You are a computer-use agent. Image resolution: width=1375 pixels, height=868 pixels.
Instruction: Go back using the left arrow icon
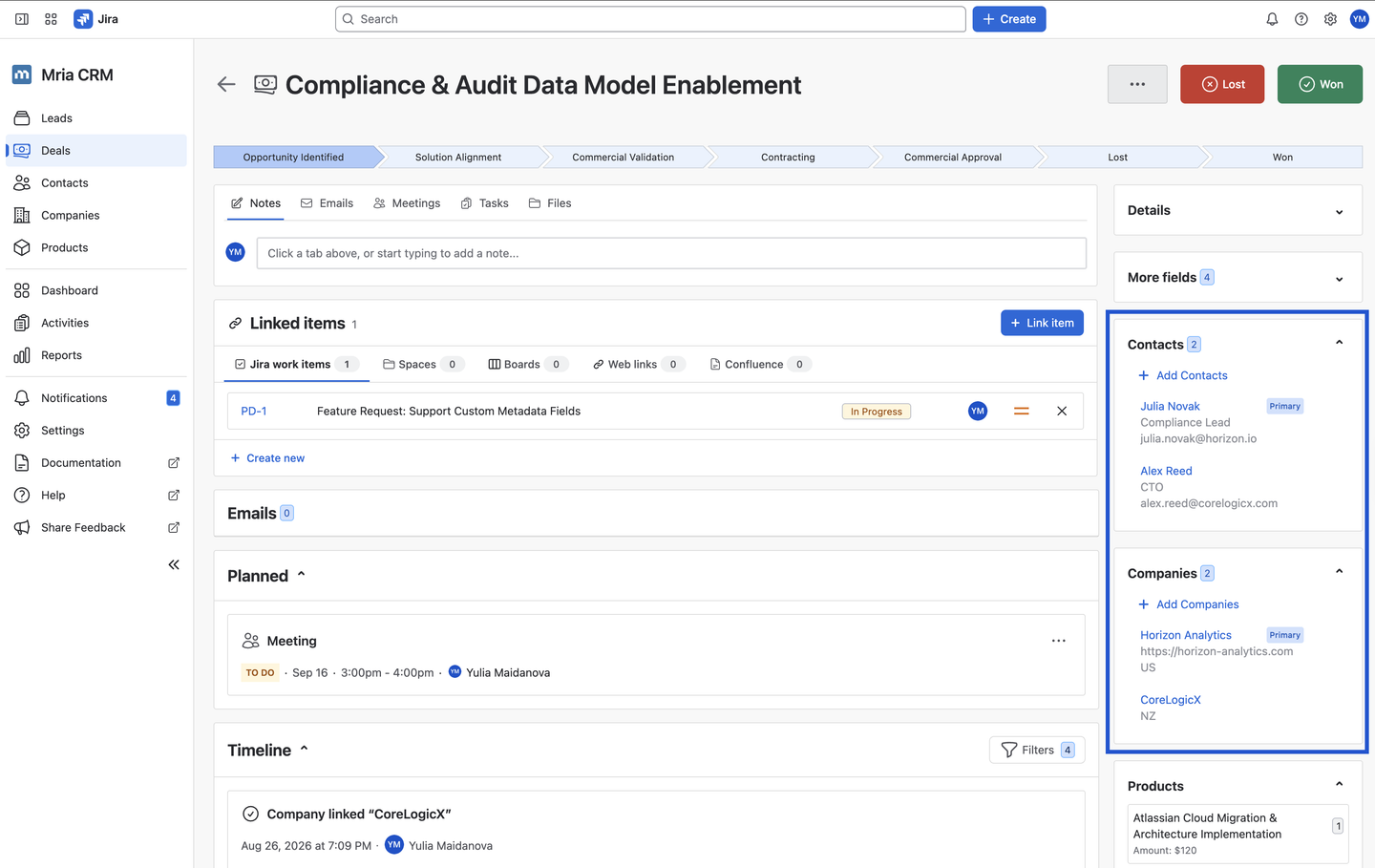(x=226, y=85)
